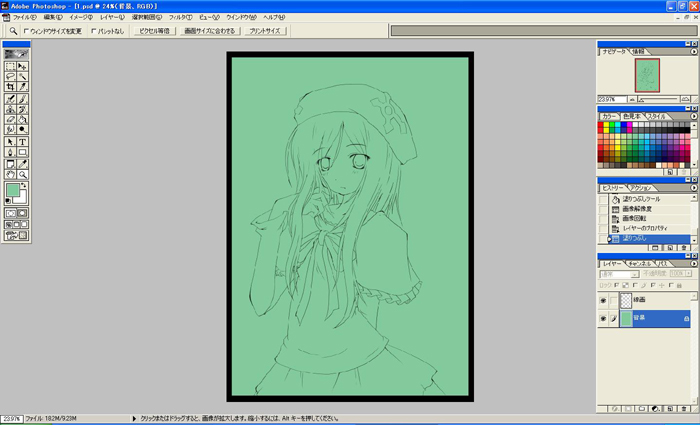Open the Swatches panel flyout menu

[694, 116]
